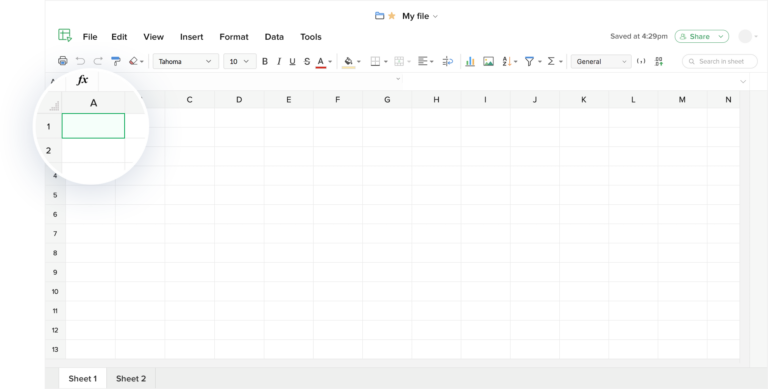Click the Clear formatting eraser icon
This screenshot has height=389, width=768.
pos(133,61)
